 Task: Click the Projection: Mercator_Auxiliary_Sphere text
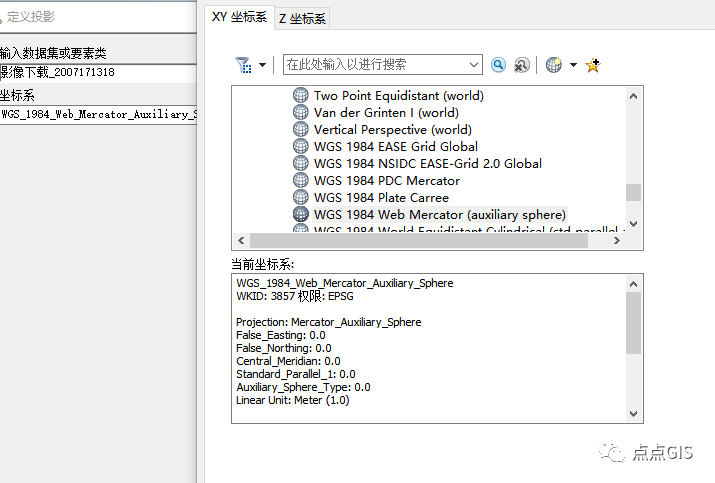tap(328, 322)
